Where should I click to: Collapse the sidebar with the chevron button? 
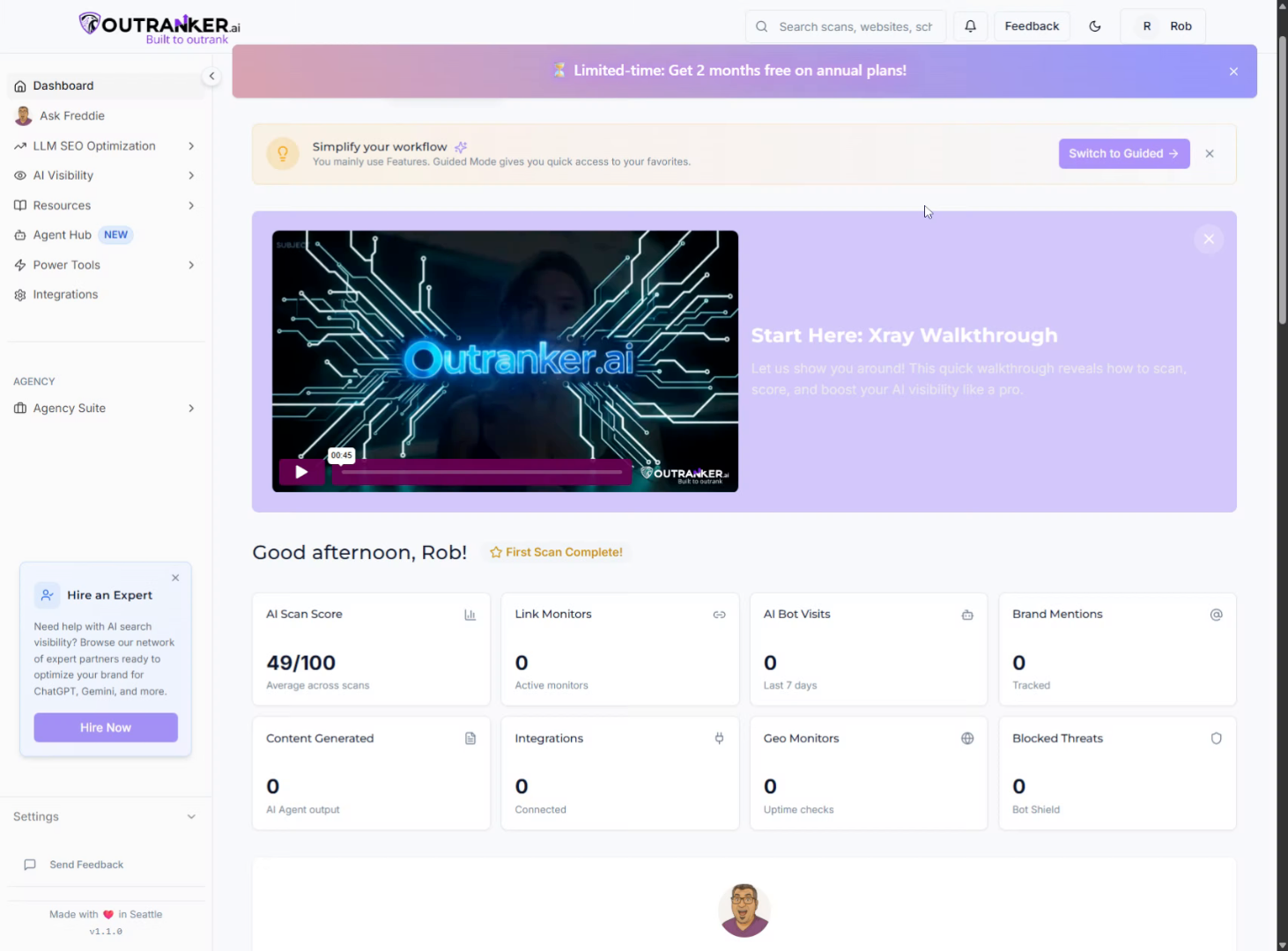tap(211, 76)
